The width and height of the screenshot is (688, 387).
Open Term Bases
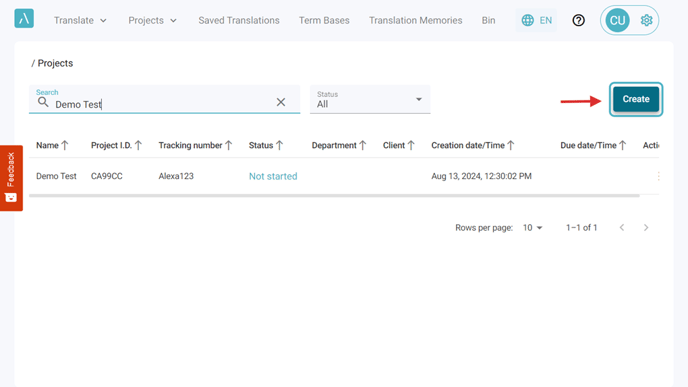pyautogui.click(x=324, y=20)
